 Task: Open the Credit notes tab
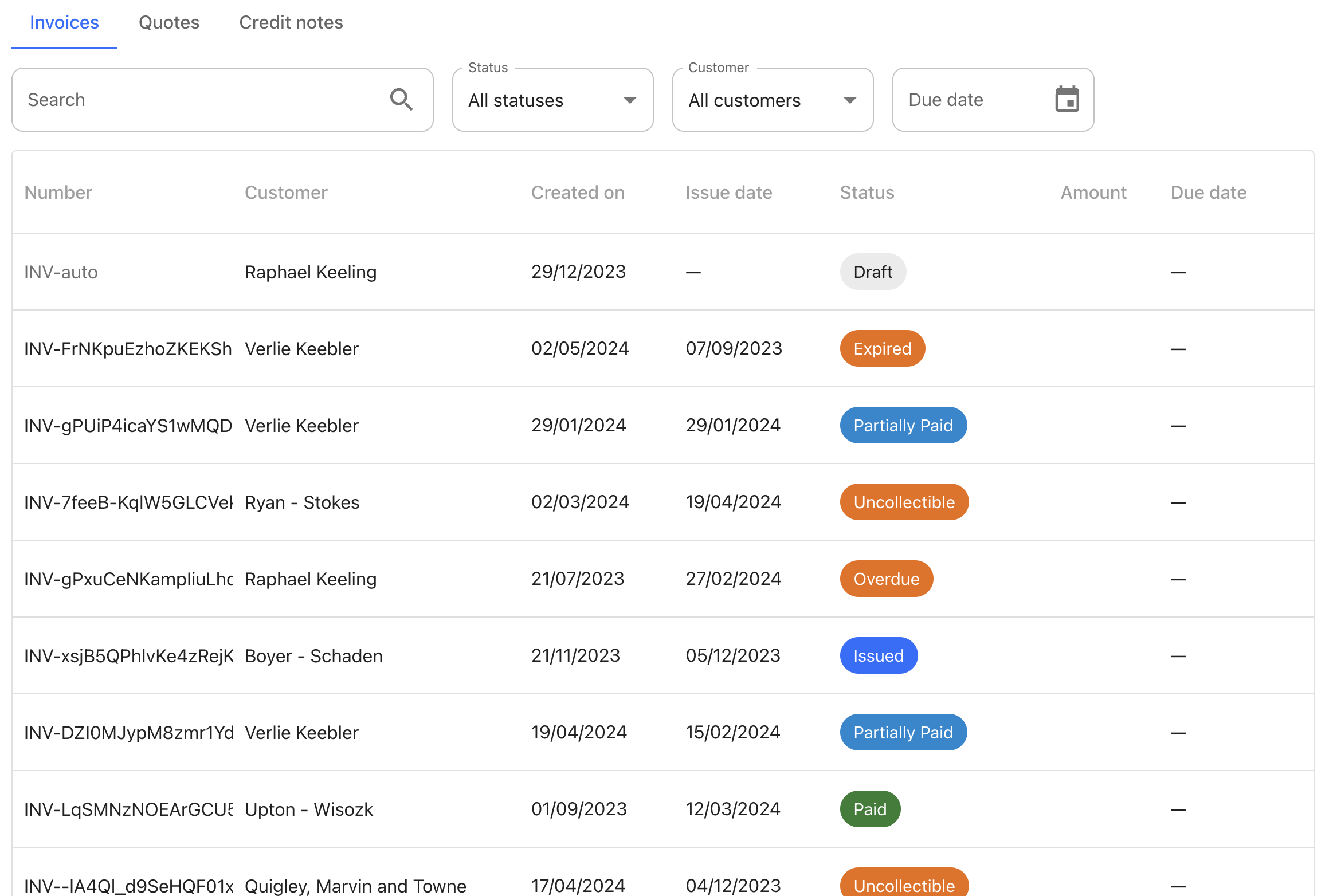click(291, 22)
